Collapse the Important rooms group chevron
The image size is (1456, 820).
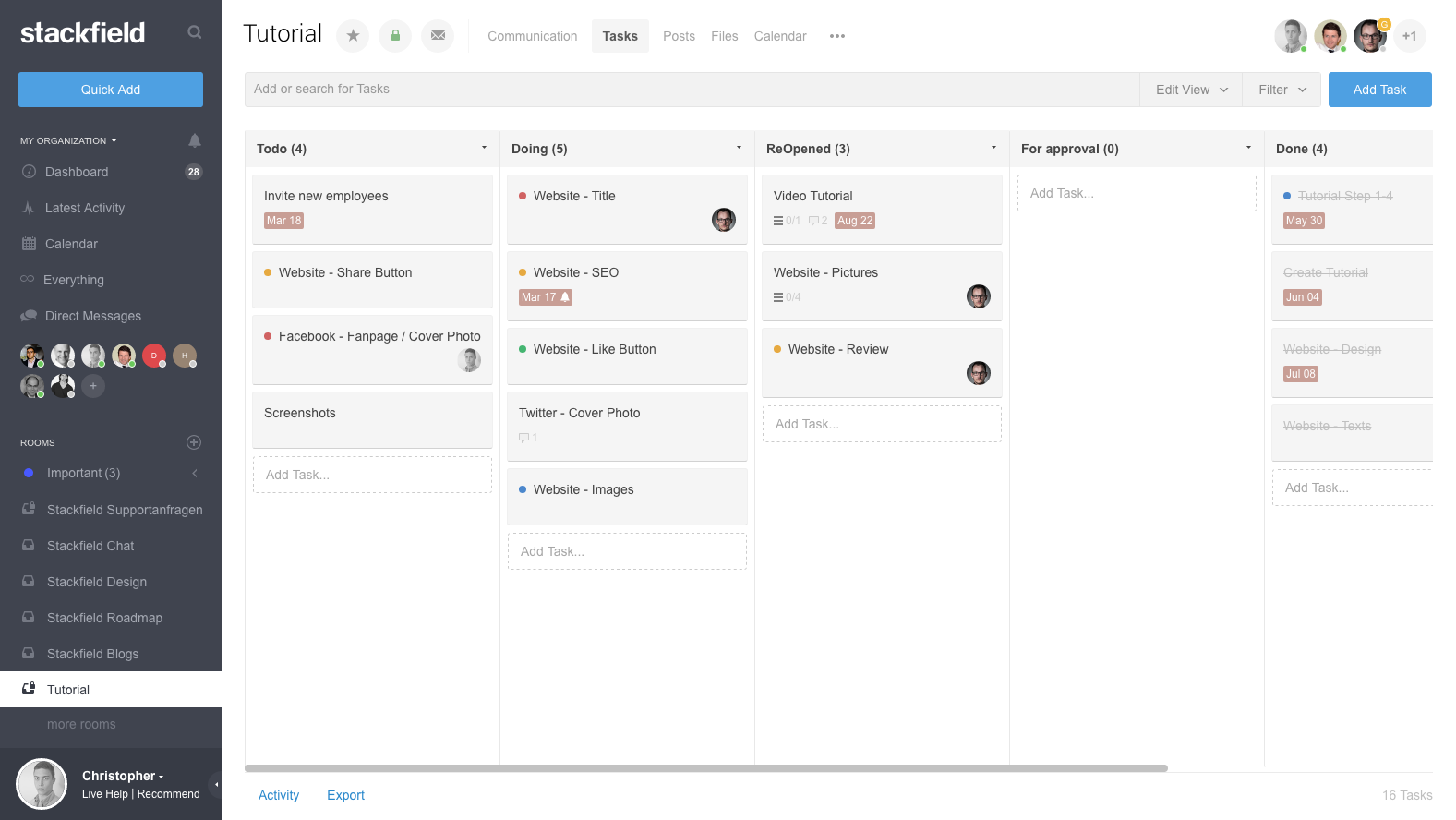[195, 473]
